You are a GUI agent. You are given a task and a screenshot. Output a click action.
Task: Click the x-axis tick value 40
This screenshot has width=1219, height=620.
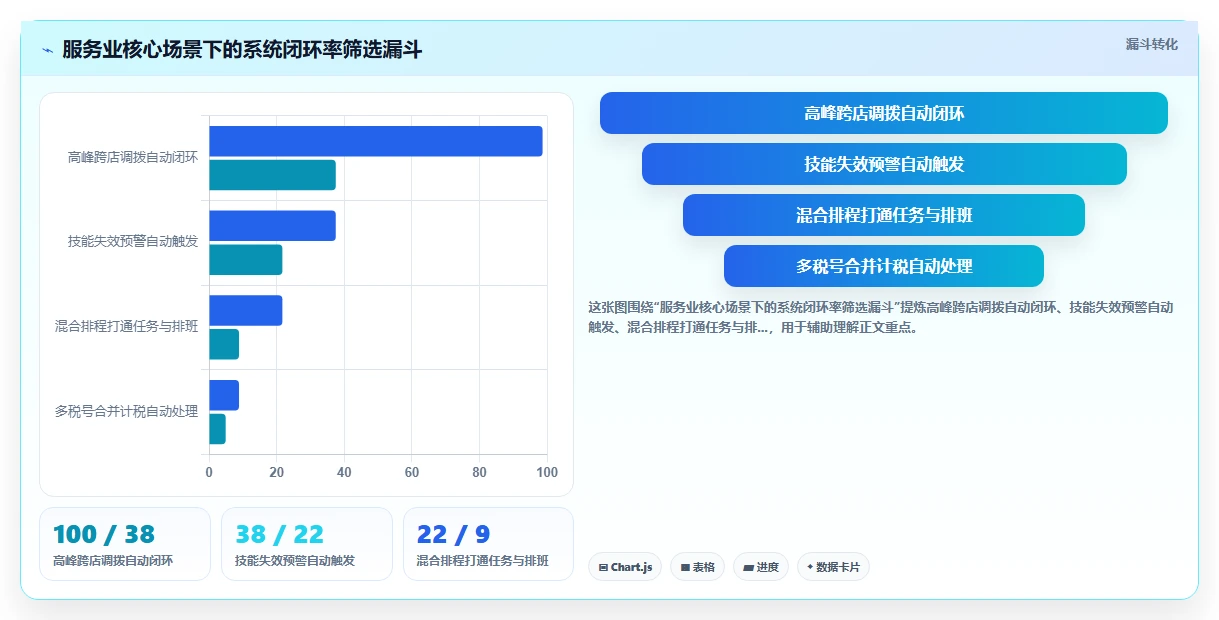click(x=344, y=472)
